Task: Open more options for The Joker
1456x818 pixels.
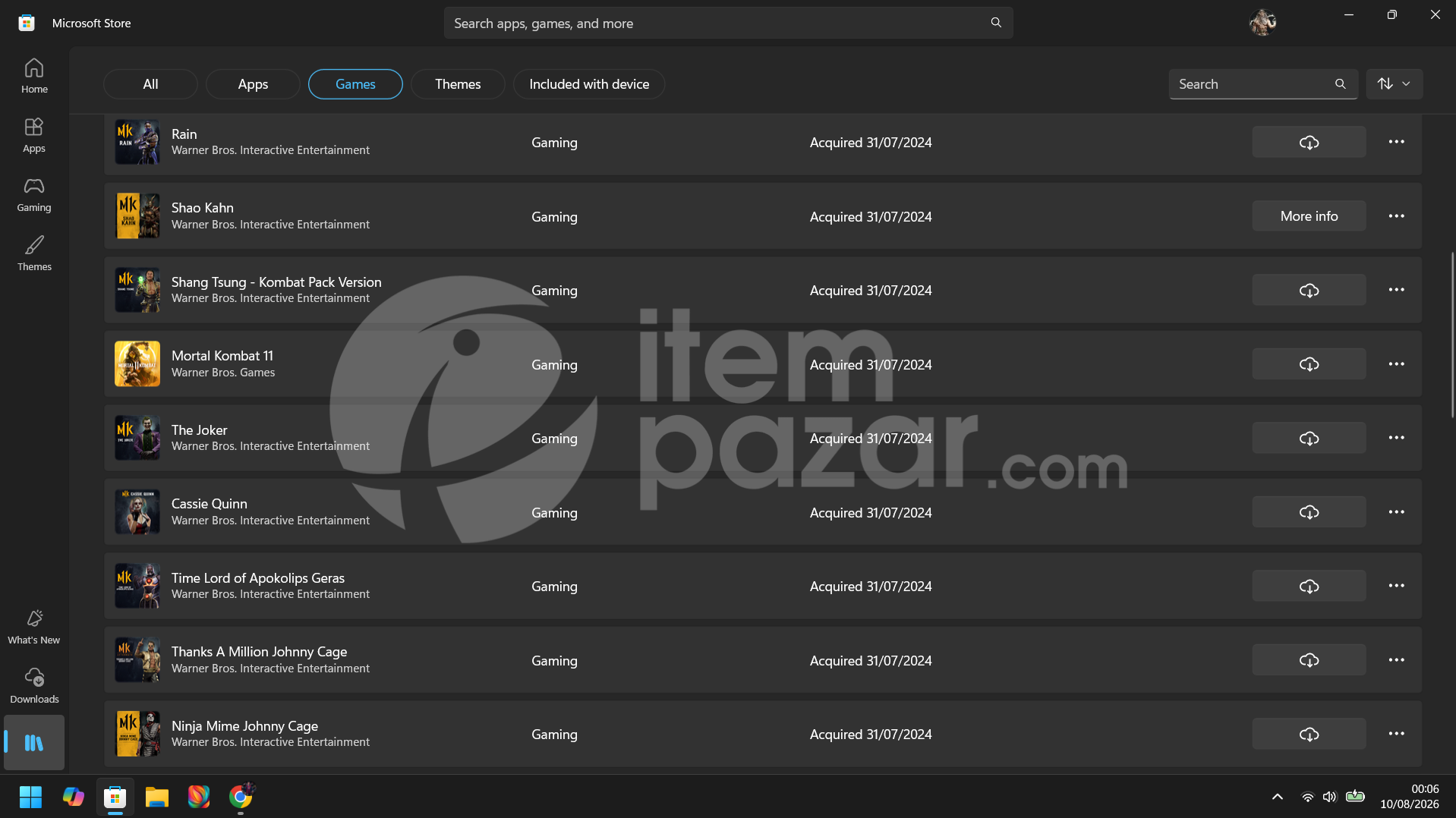Action: [1396, 438]
